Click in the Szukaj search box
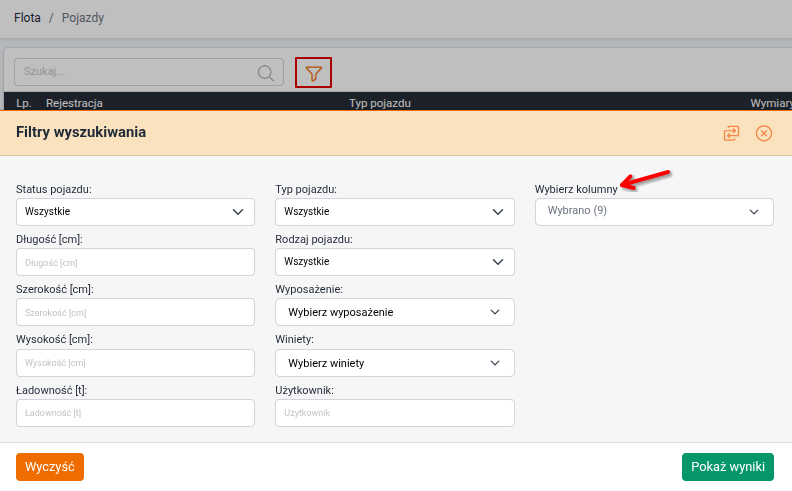Image resolution: width=792 pixels, height=491 pixels. click(x=135, y=73)
